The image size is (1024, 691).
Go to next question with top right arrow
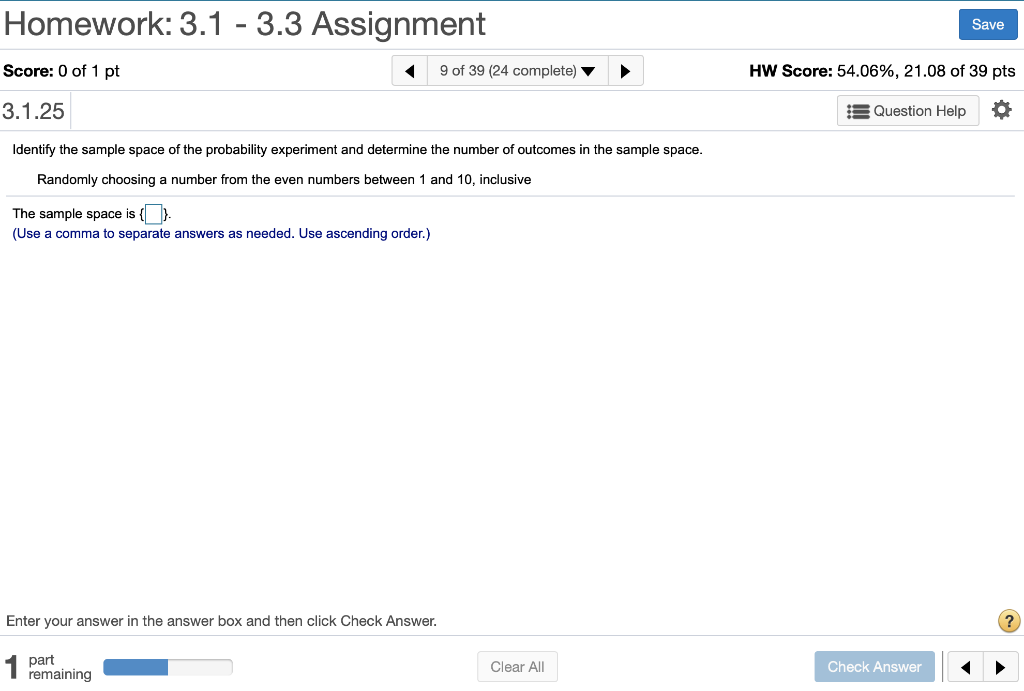tap(626, 70)
